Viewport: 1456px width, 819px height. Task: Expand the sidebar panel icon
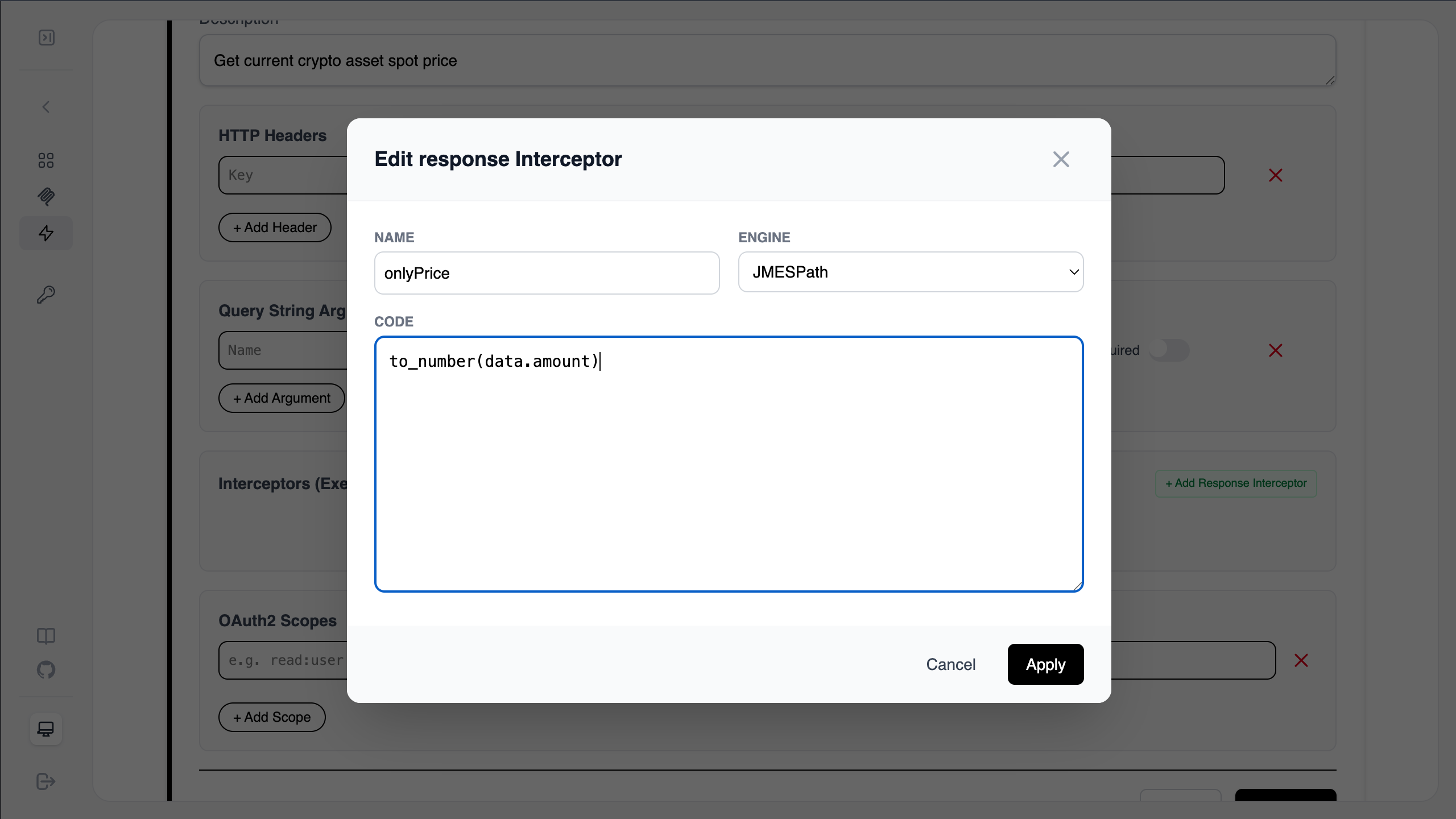click(46, 38)
